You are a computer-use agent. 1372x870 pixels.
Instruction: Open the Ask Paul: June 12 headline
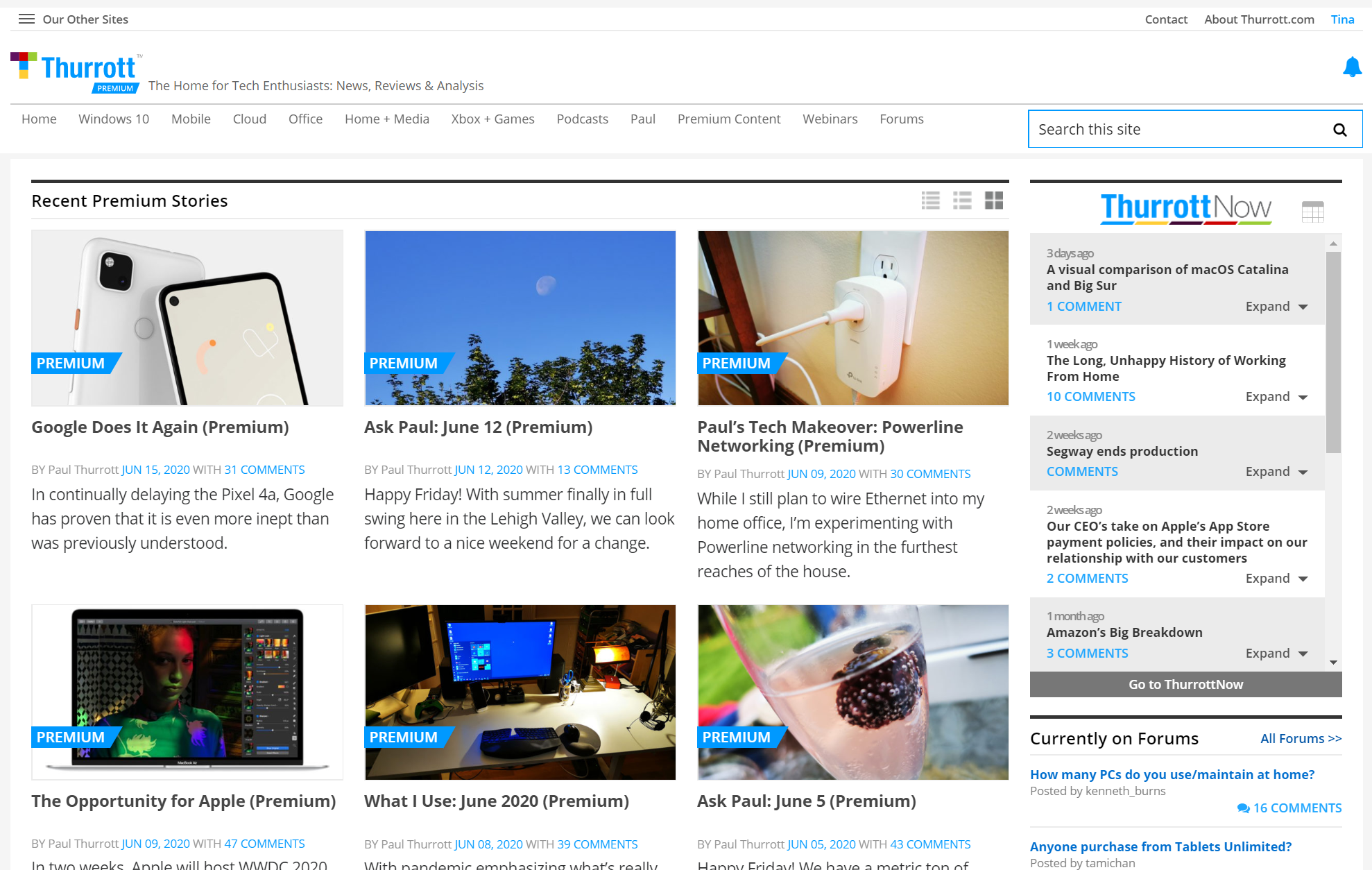coord(479,427)
